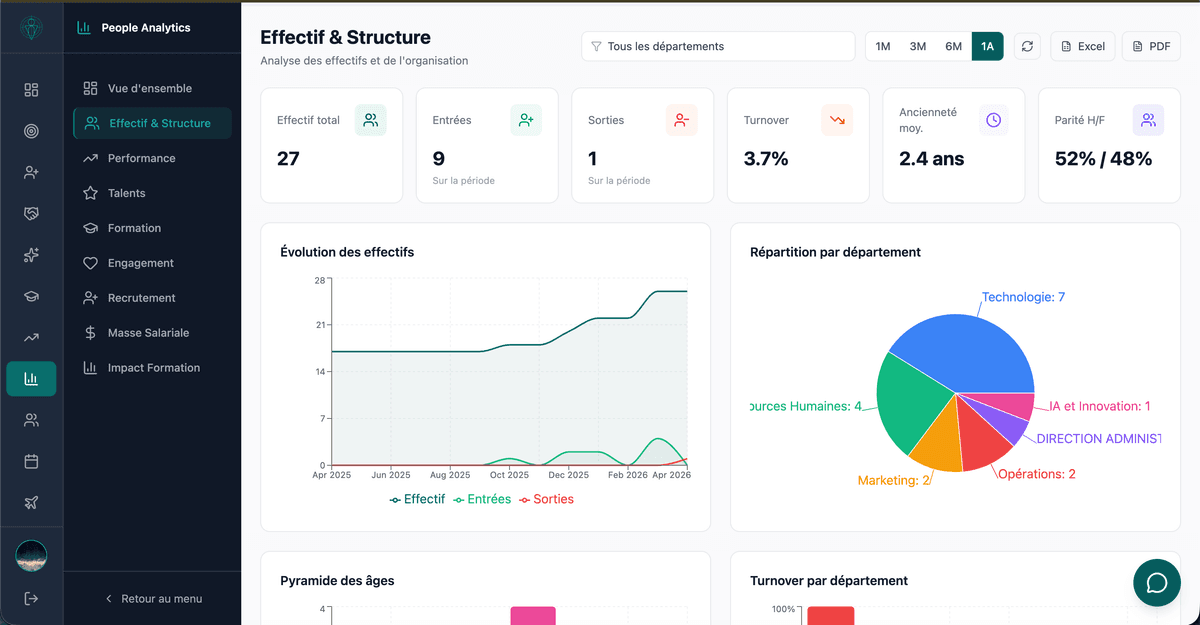Open the Tous les départements filter
The height and width of the screenshot is (625, 1200).
point(717,46)
